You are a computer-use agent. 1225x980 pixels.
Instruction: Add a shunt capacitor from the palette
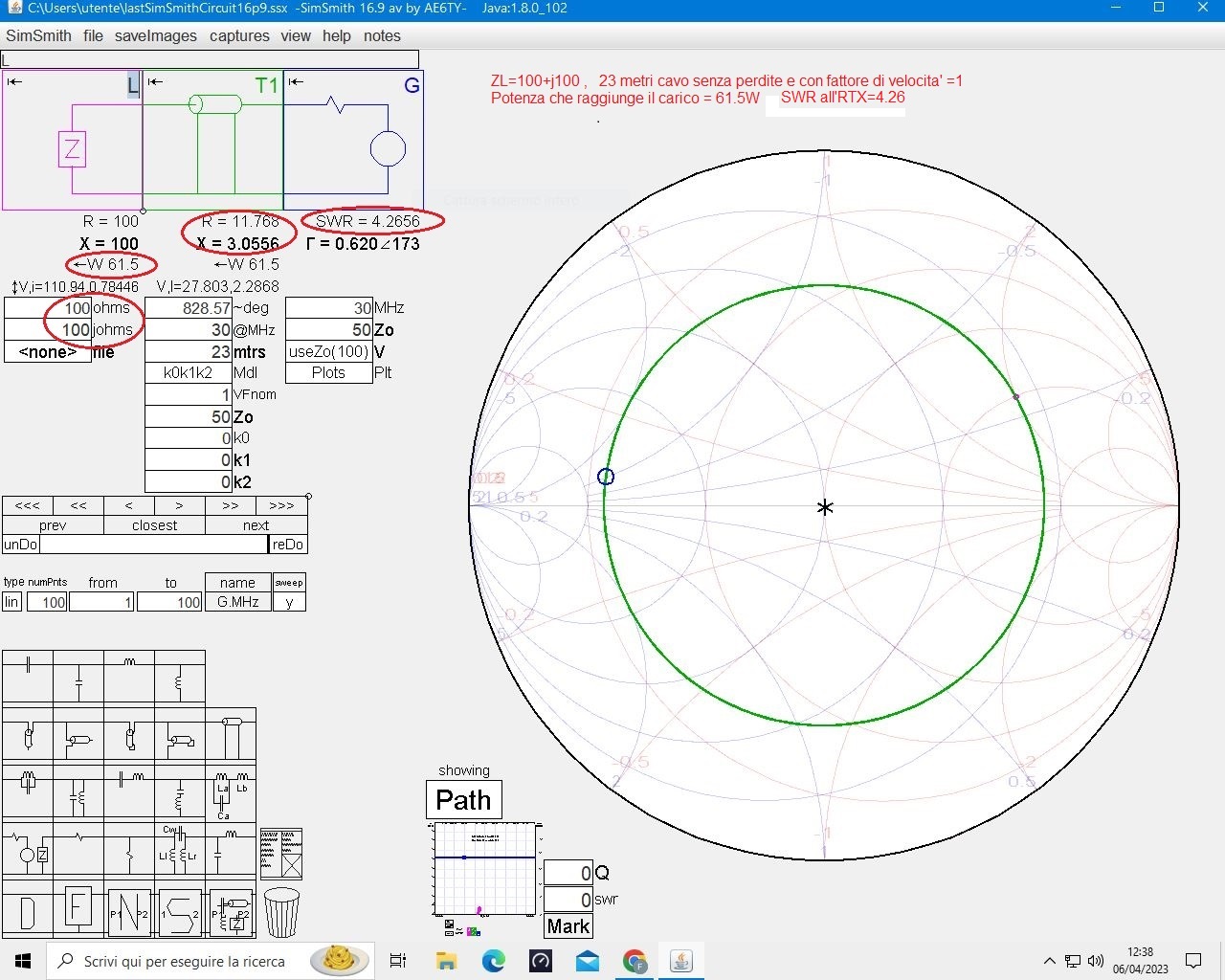pyautogui.click(x=78, y=677)
